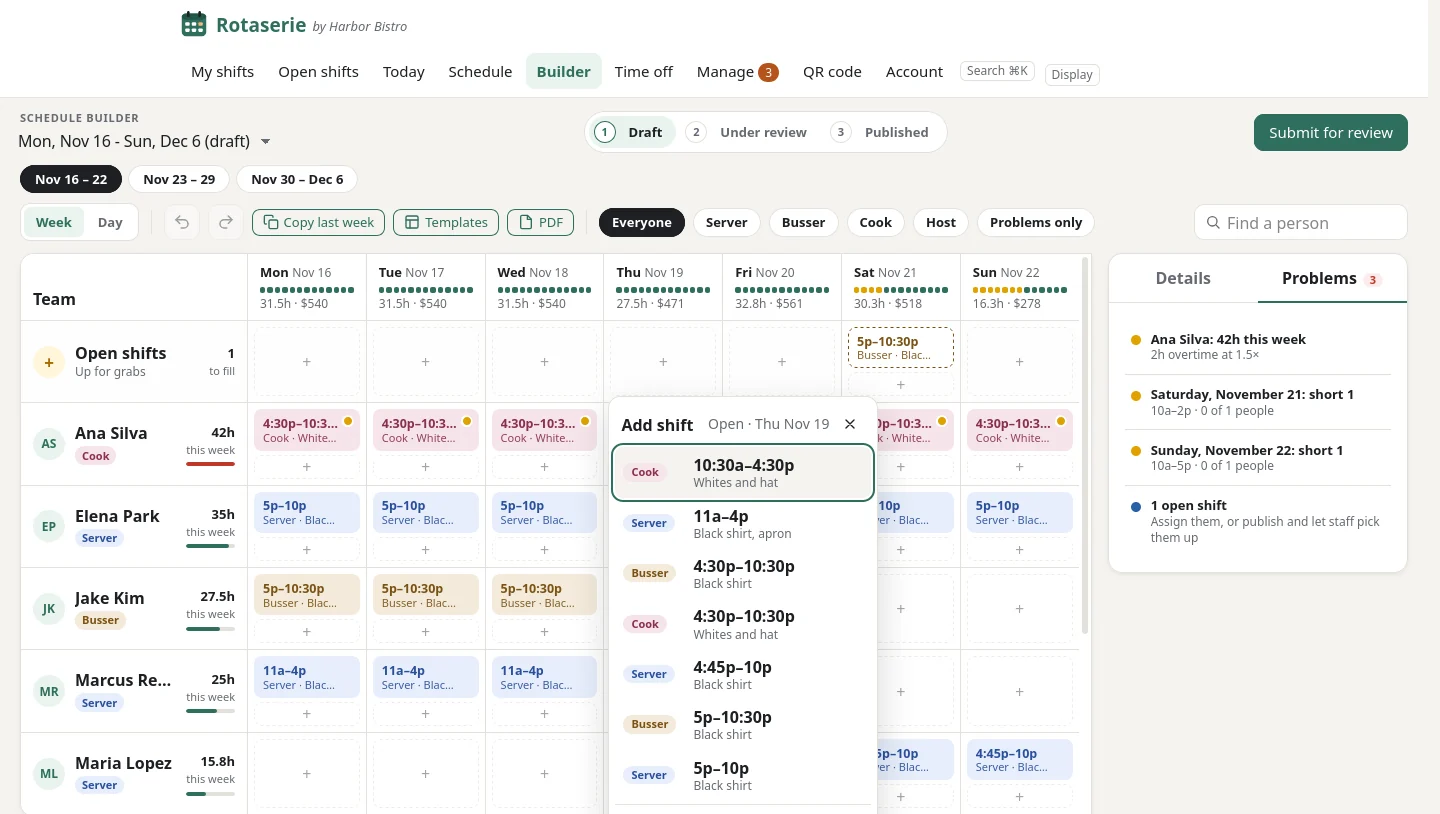Choose Cook 10:30a–4:30p shift option
1440x814 pixels.
pos(743,472)
